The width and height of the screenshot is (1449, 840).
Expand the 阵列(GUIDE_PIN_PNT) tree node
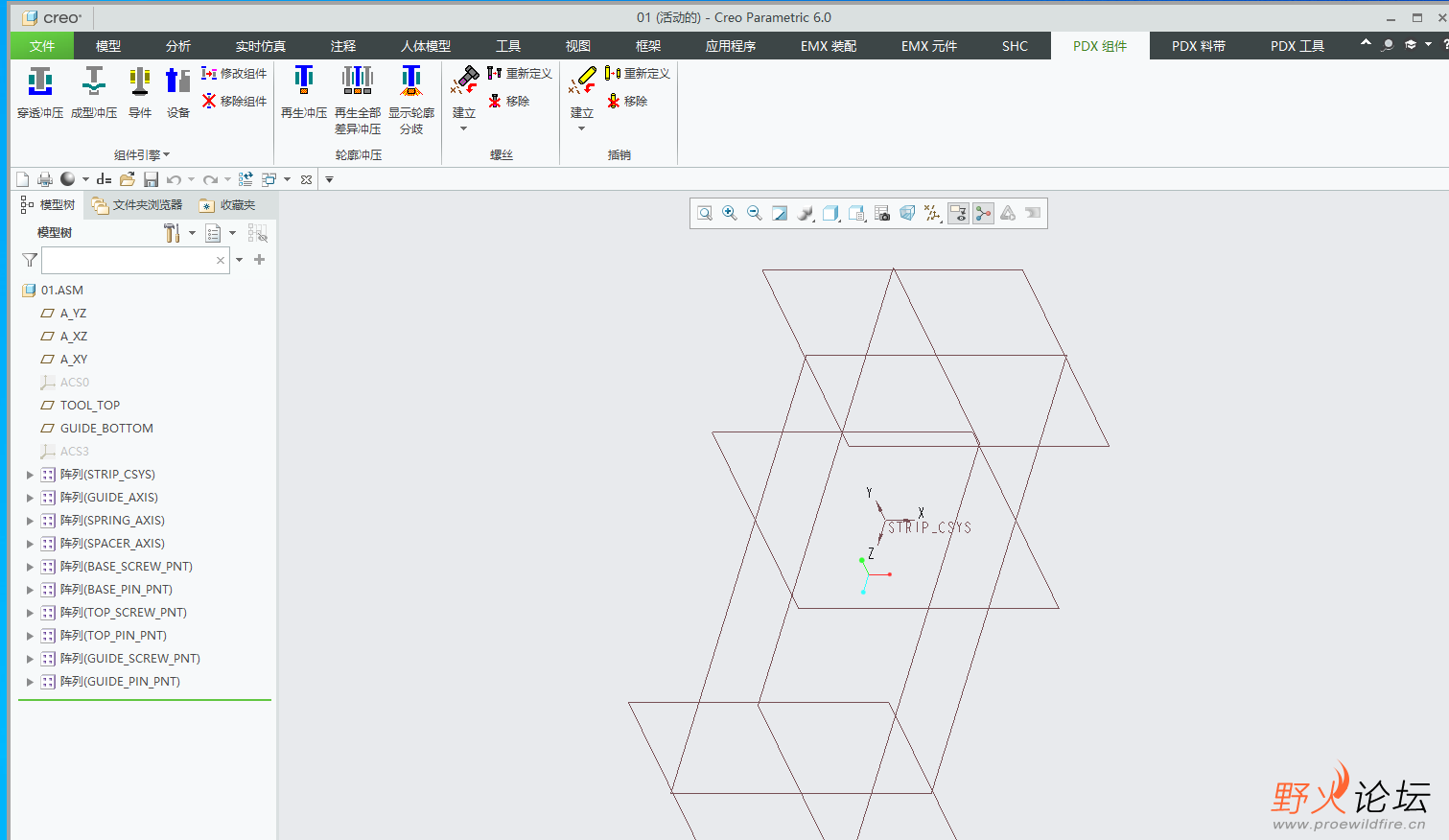(x=30, y=682)
